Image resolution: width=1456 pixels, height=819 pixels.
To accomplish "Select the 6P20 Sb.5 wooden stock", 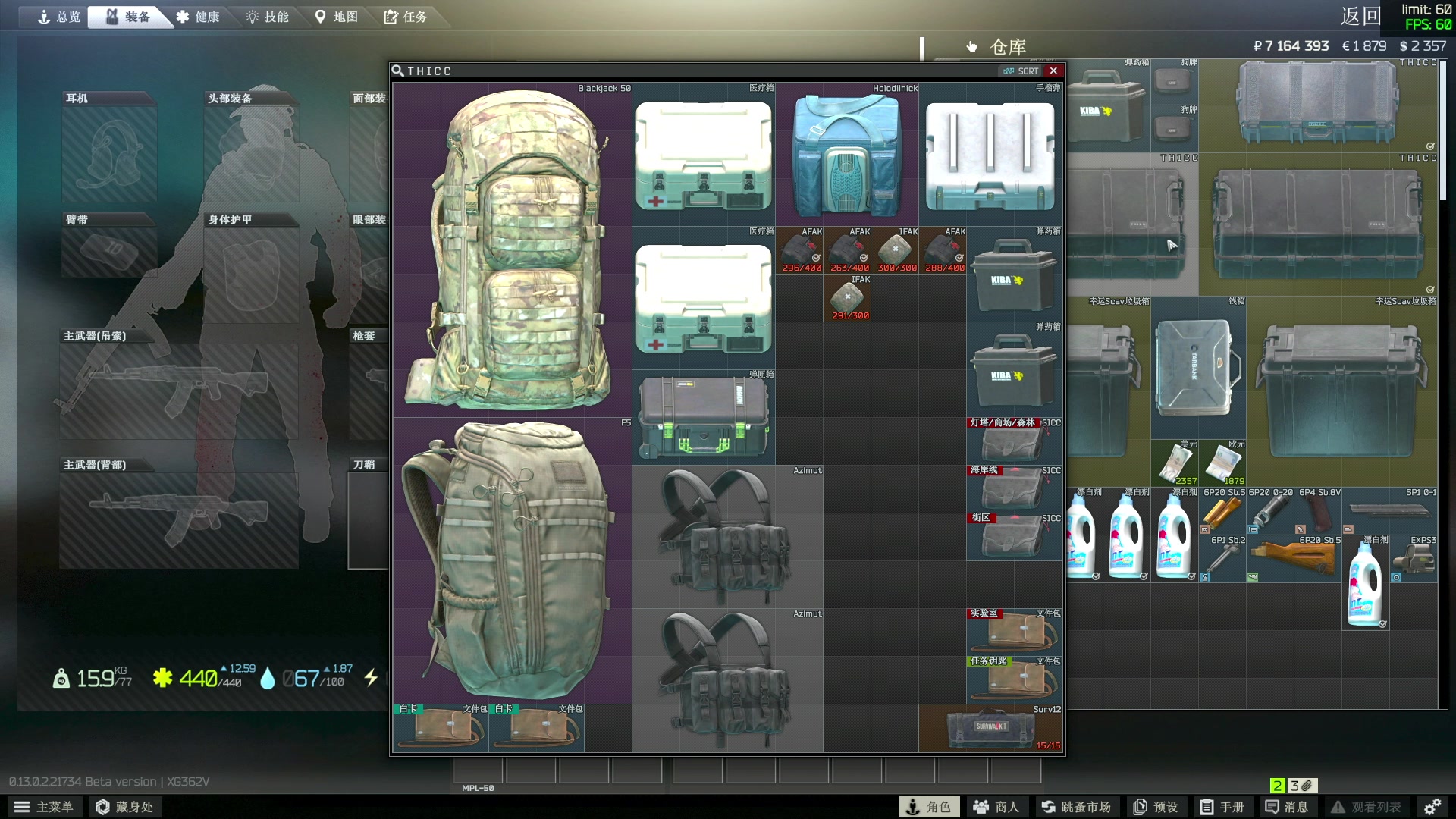I will point(1294,559).
